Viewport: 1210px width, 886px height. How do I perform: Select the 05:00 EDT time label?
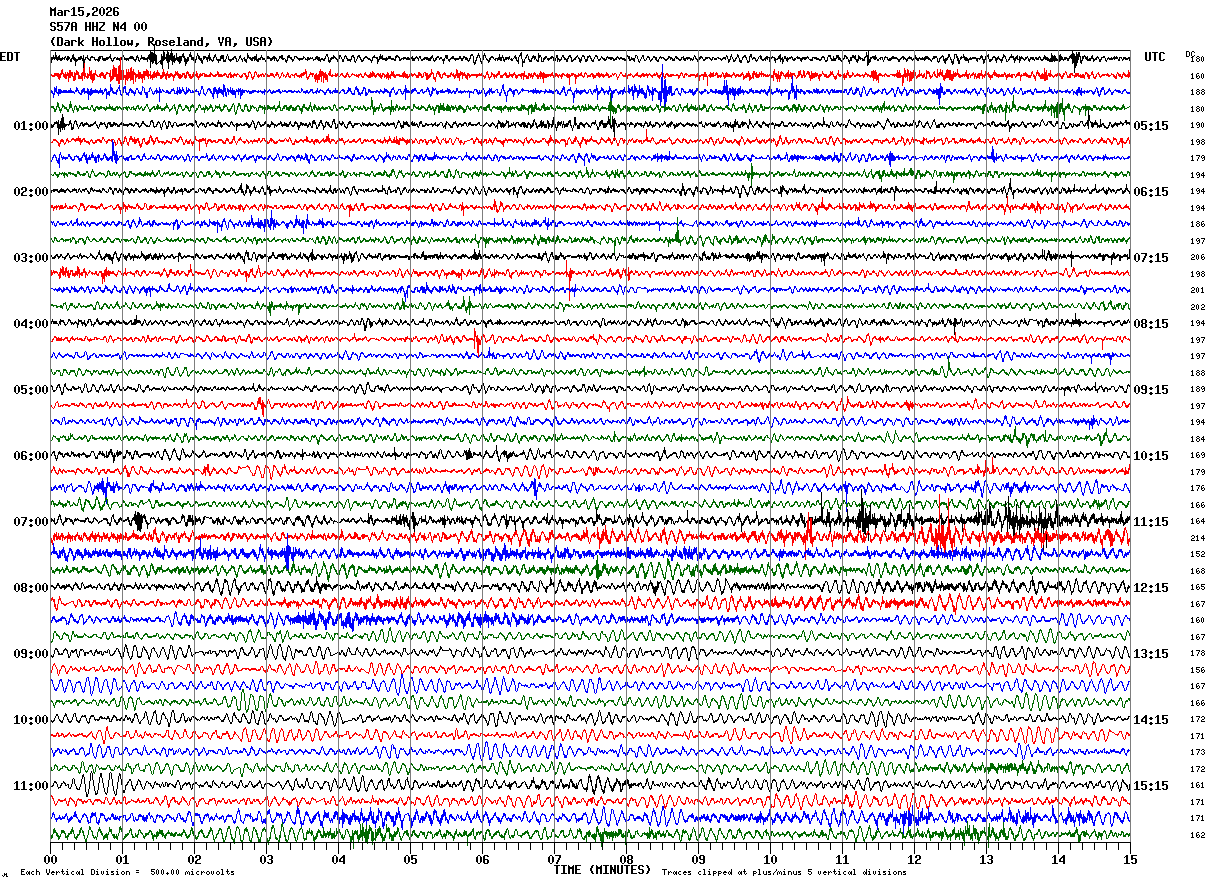(x=31, y=390)
